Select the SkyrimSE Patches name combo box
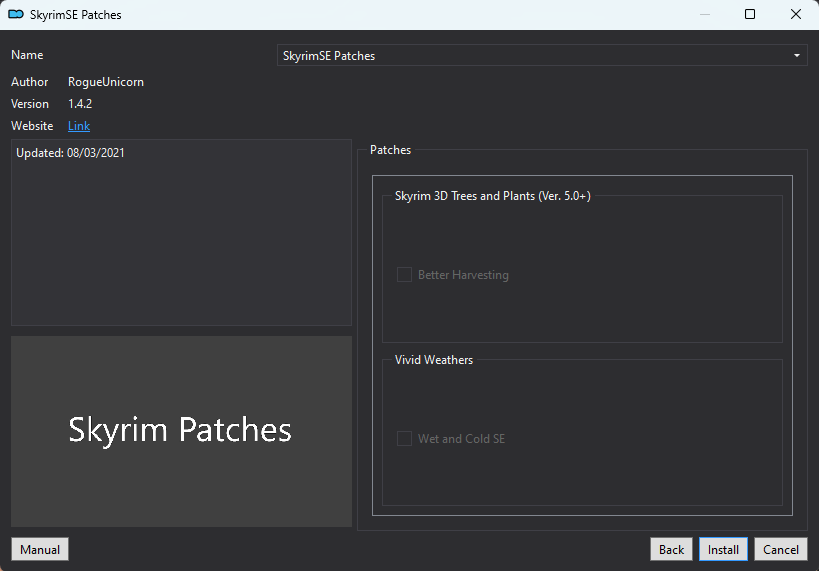The image size is (819, 571). 542,55
